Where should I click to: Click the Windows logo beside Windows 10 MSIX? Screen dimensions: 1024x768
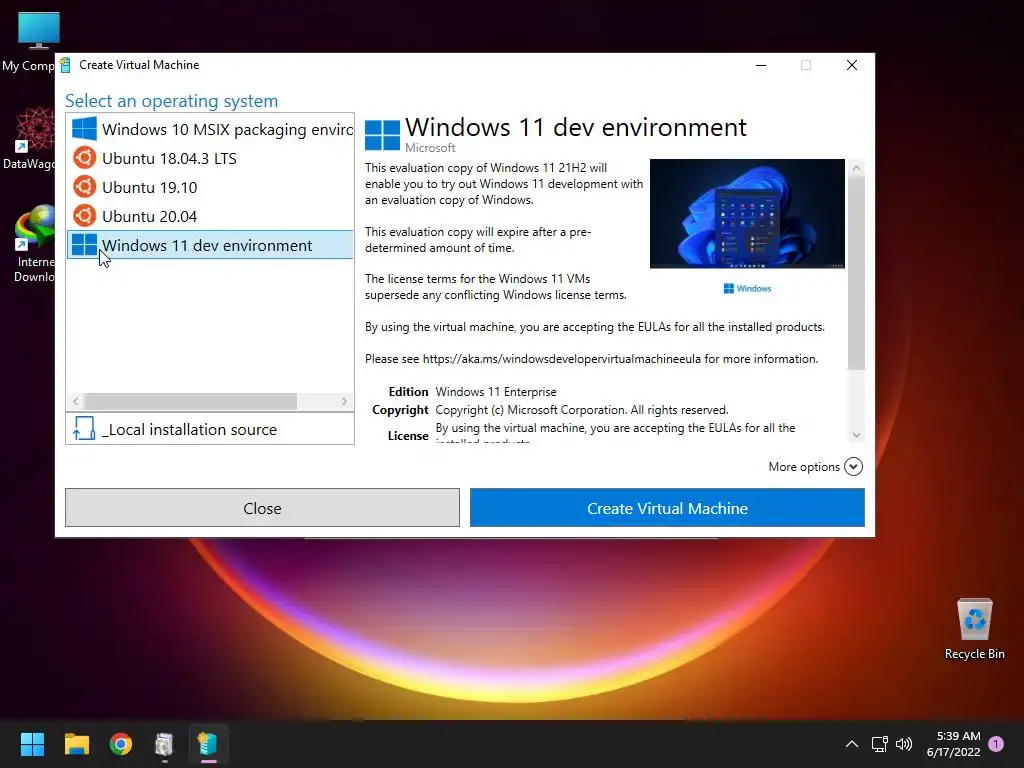pos(84,128)
